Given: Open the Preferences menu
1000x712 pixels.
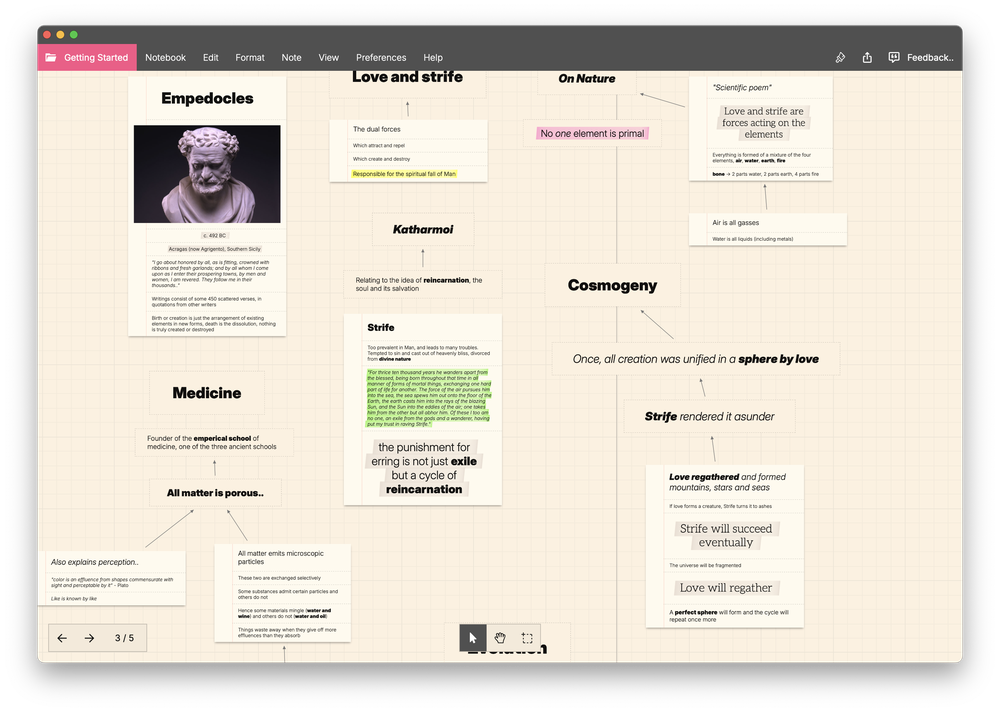Looking at the screenshot, I should coord(381,57).
